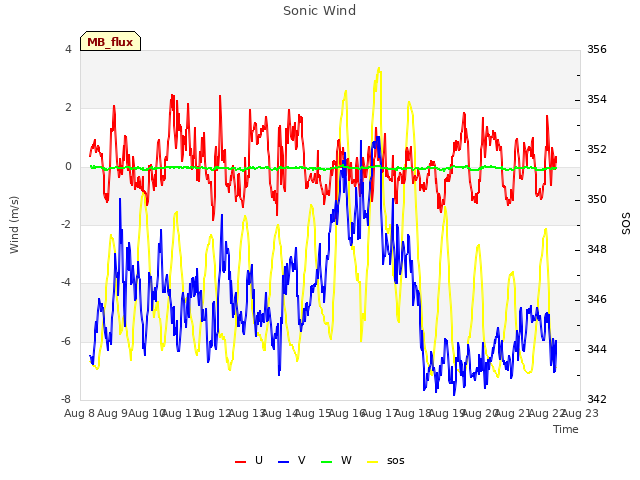Image resolution: width=640 pixels, height=480 pixels.
Task: Click the Wind (m/s) axis label
Action: pos(14,225)
